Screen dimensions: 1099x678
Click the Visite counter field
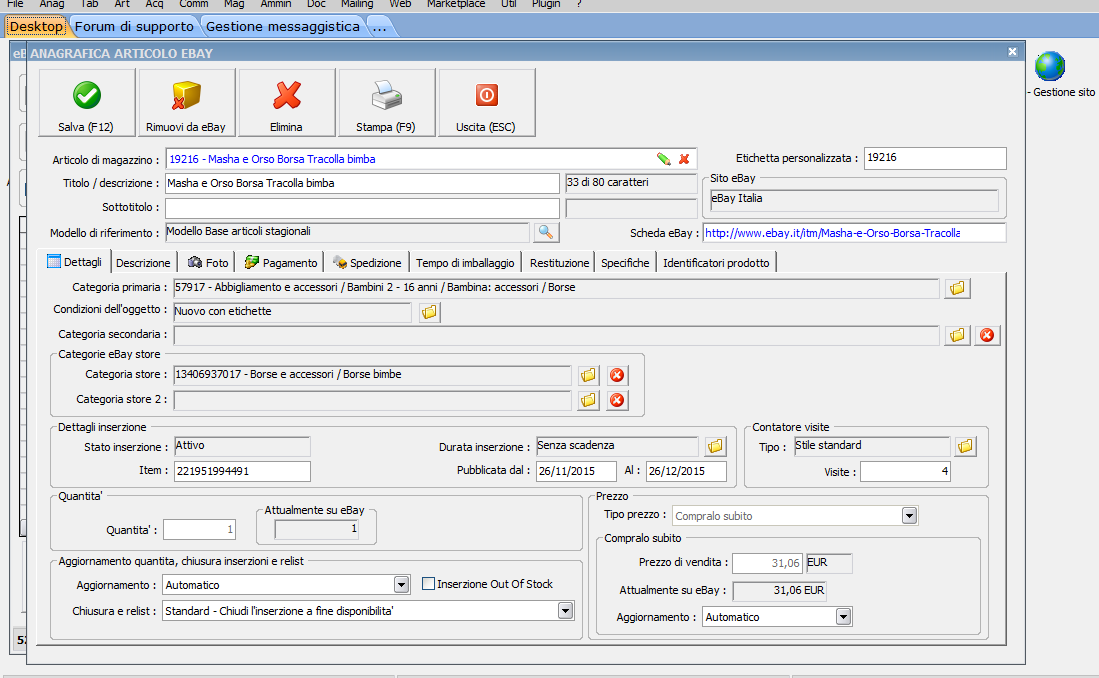coord(905,471)
